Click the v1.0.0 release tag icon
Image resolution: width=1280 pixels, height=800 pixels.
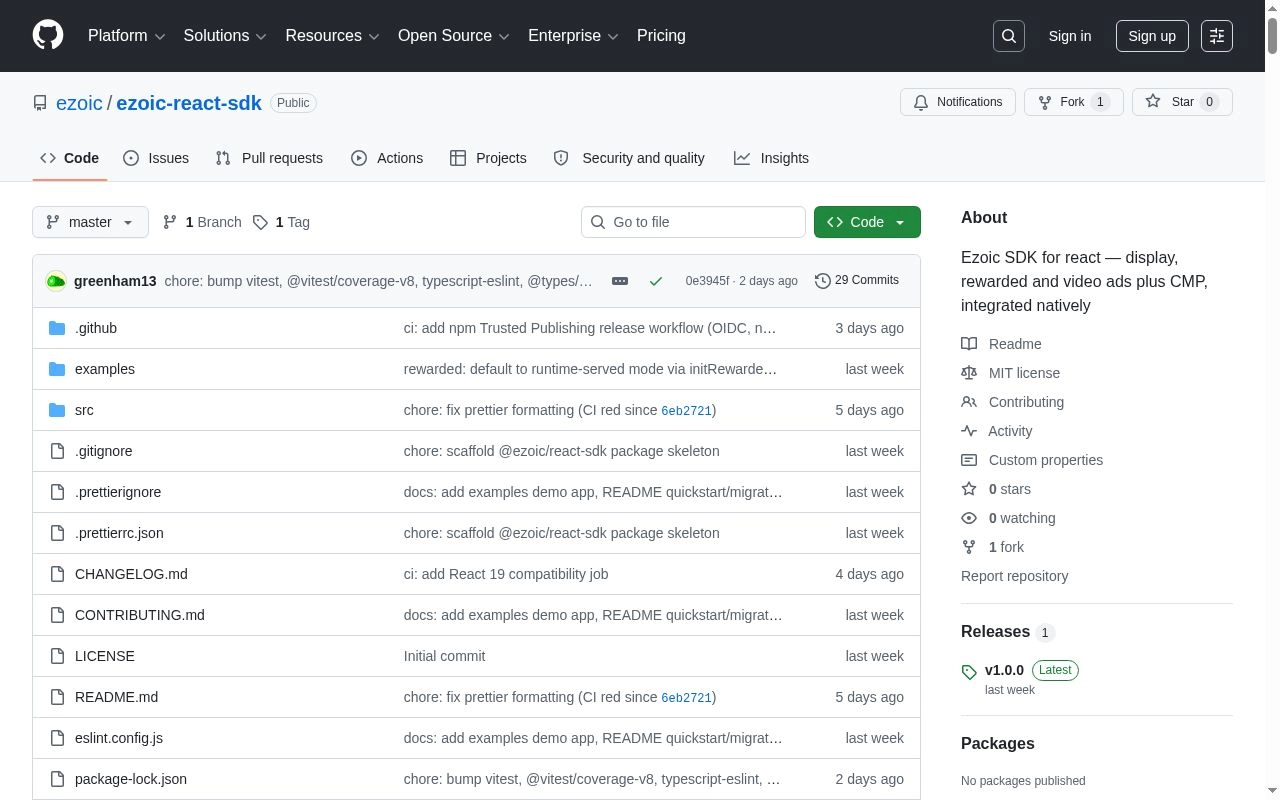point(969,672)
